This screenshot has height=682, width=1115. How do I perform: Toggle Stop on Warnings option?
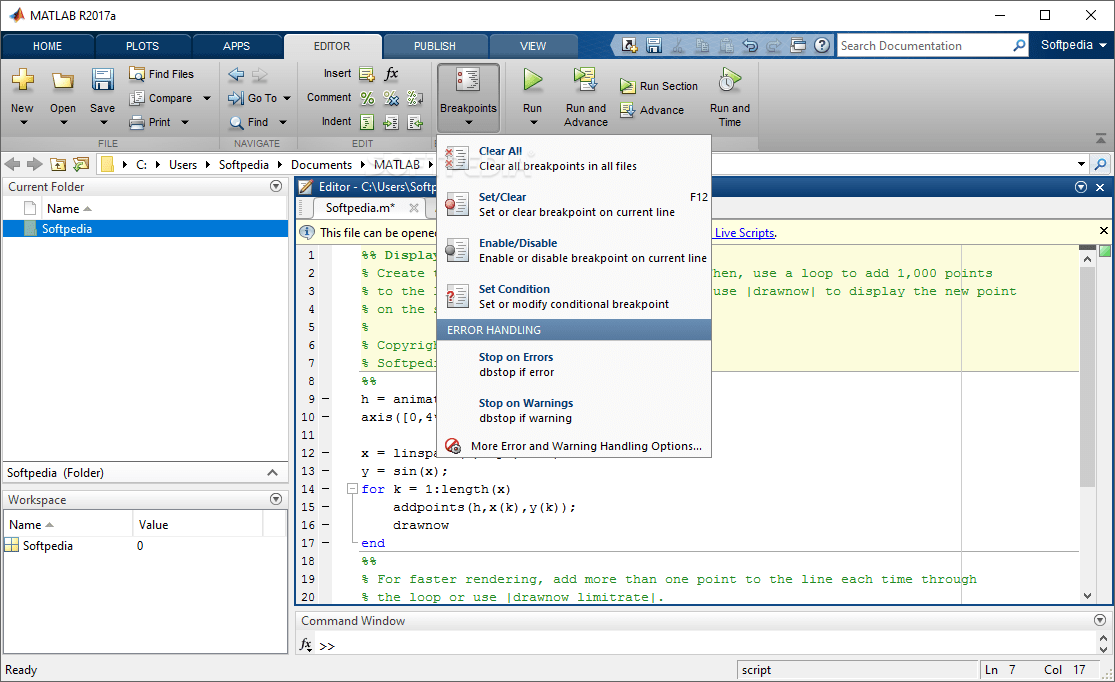(x=574, y=410)
